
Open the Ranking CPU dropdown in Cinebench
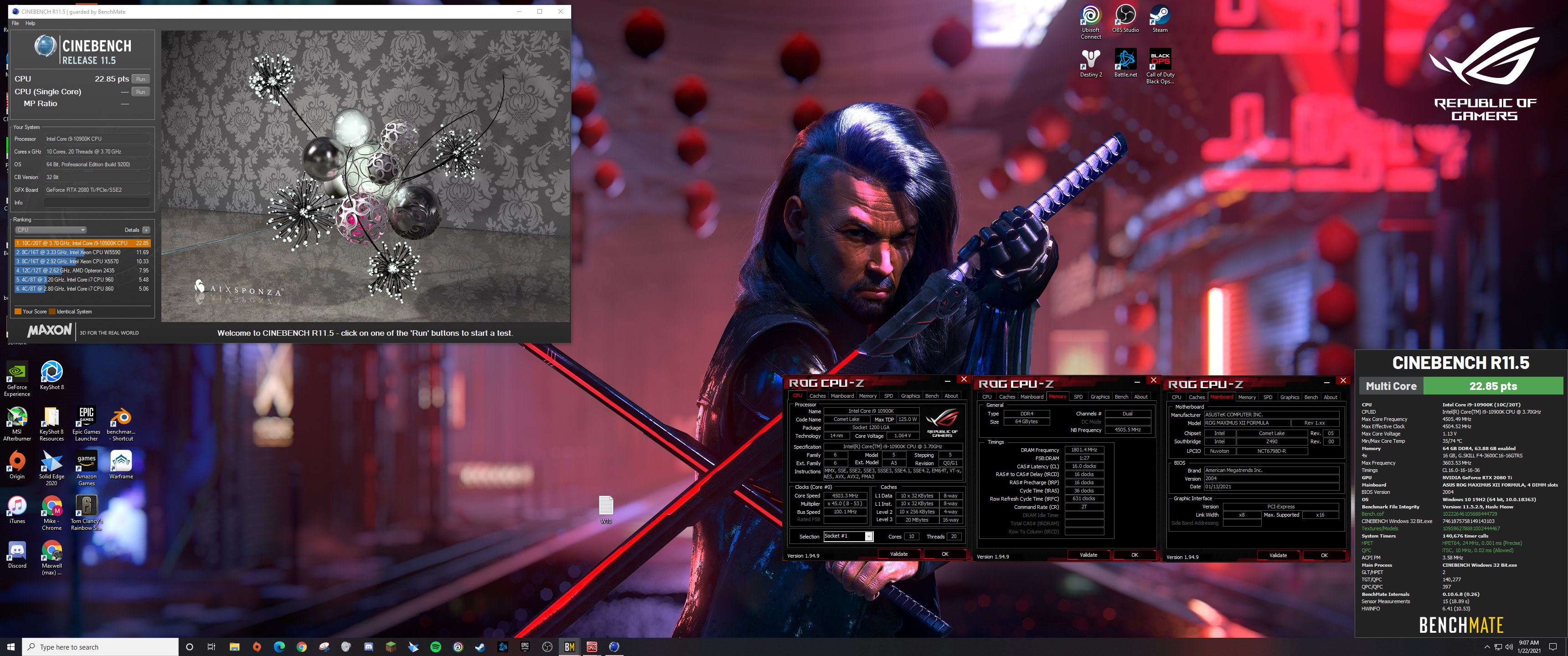51,230
